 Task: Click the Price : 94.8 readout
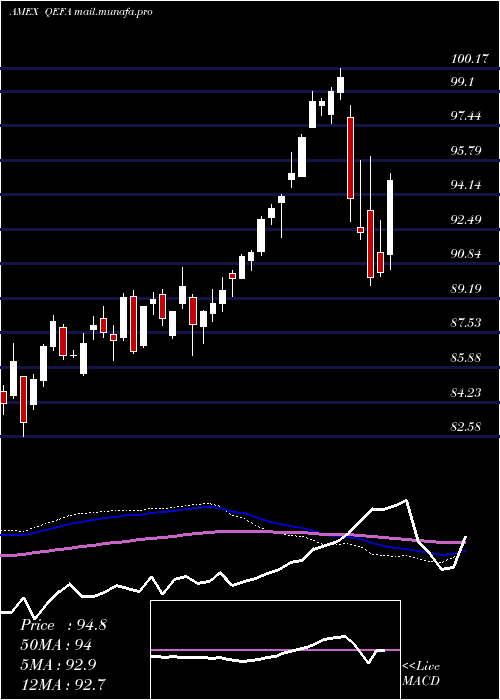pos(63,625)
